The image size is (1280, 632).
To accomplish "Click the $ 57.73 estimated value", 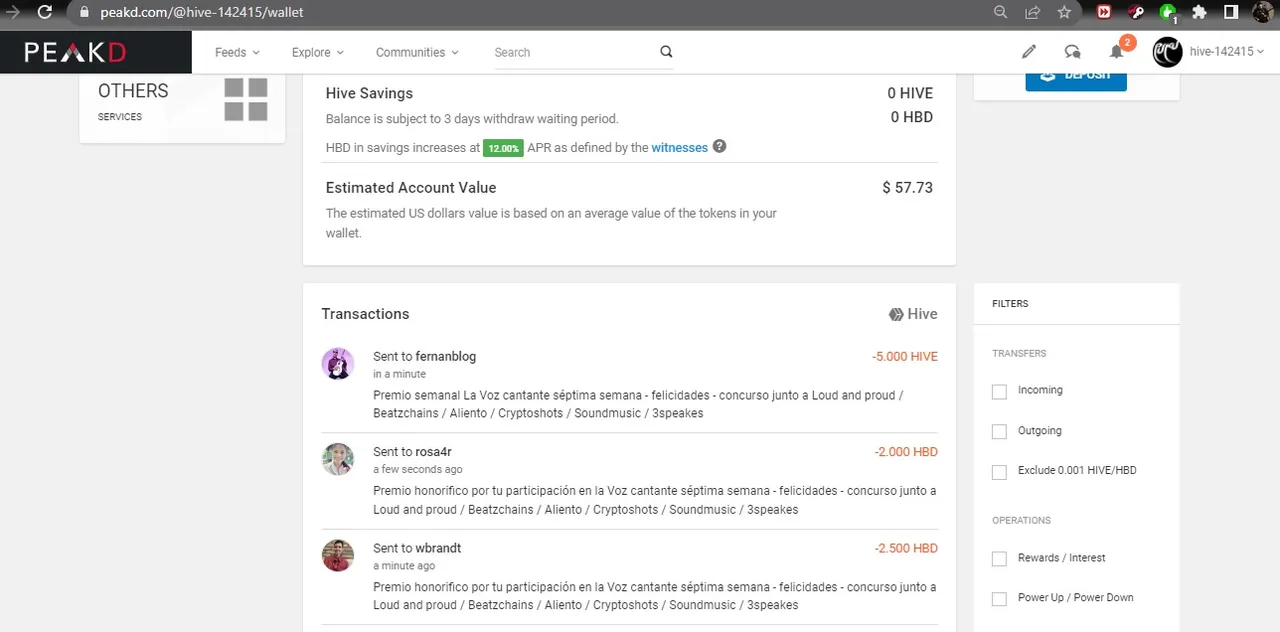I will 908,188.
